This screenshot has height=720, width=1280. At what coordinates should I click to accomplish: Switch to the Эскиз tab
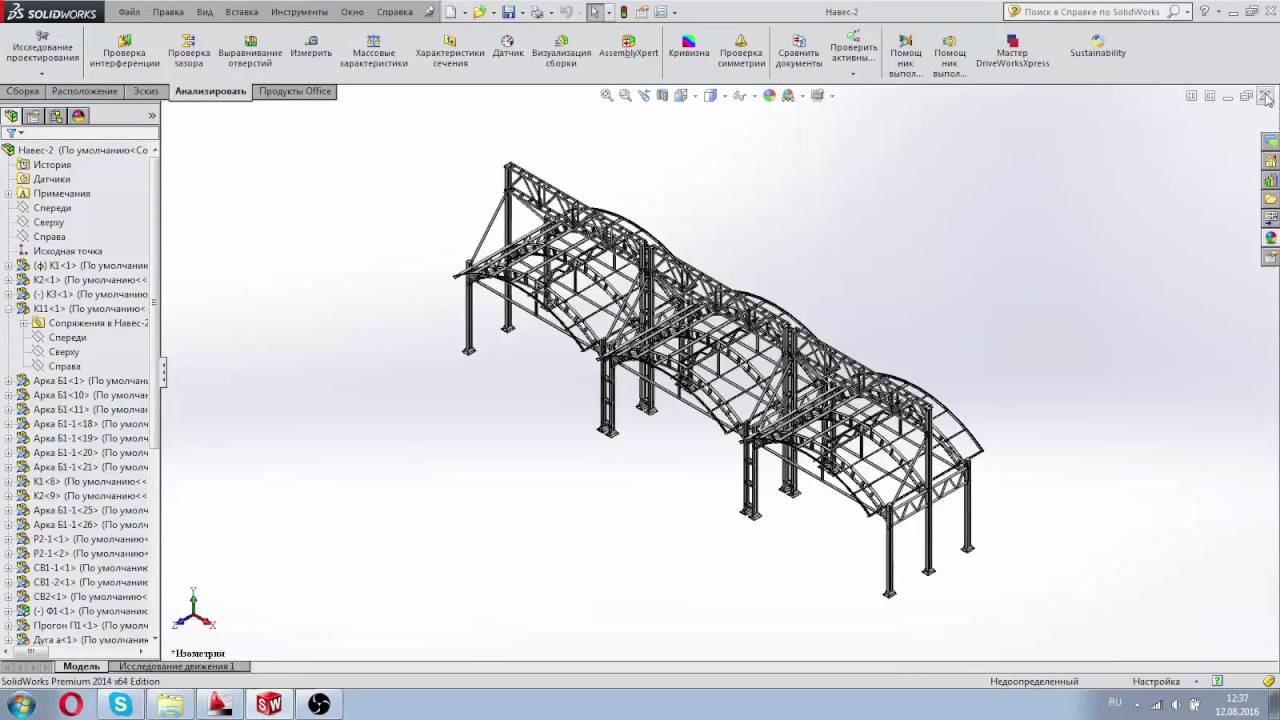146,91
